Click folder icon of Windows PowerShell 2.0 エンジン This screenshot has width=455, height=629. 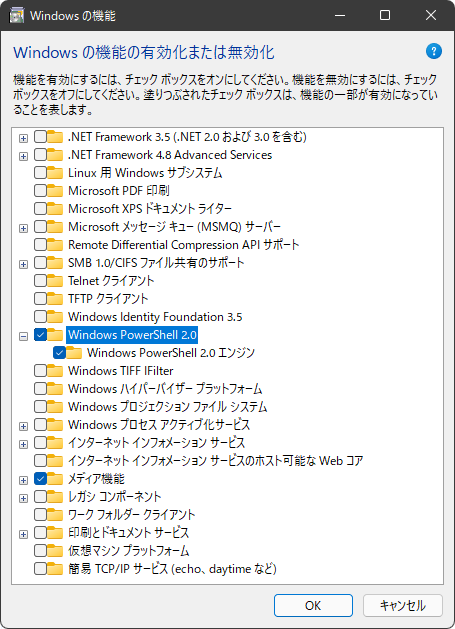74,353
